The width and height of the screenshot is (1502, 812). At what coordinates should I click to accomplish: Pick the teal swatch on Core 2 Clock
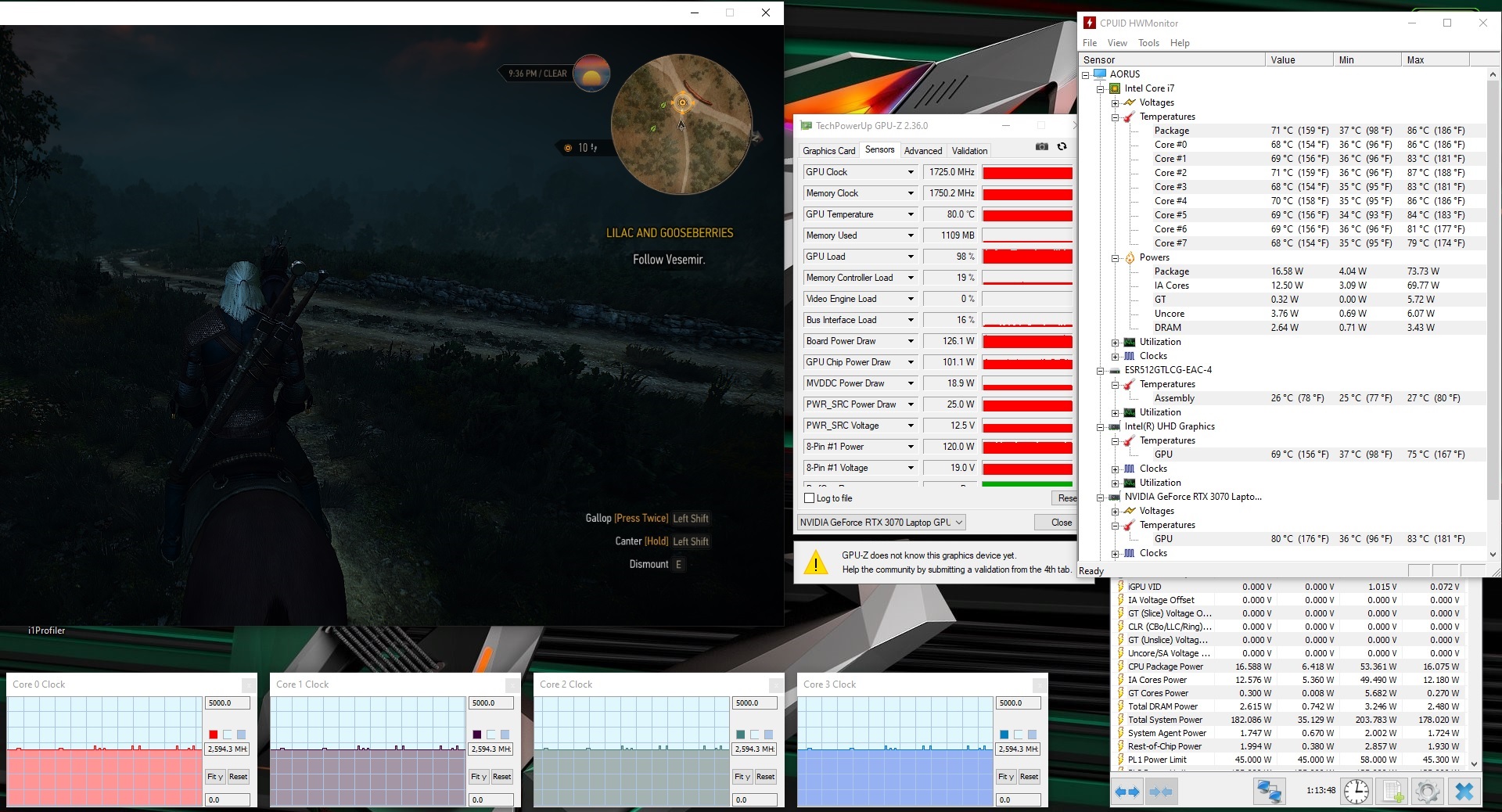pyautogui.click(x=741, y=735)
